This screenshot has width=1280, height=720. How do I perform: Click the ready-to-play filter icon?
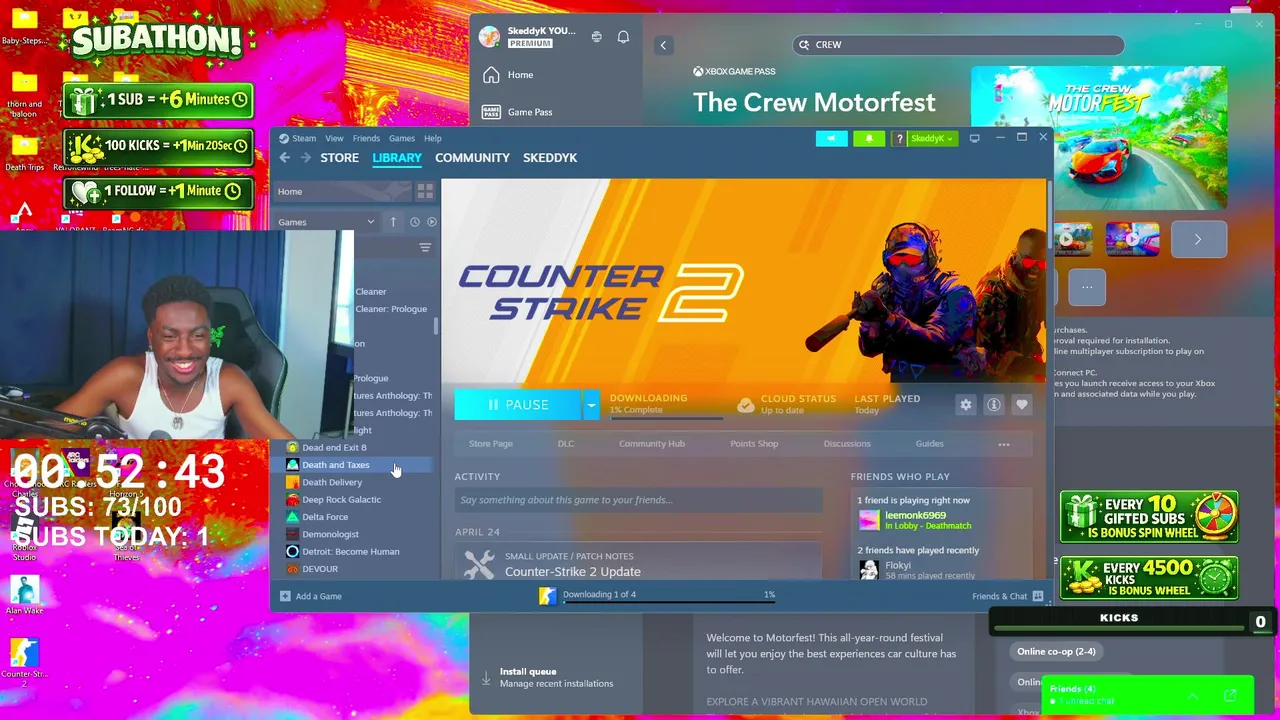click(x=432, y=222)
